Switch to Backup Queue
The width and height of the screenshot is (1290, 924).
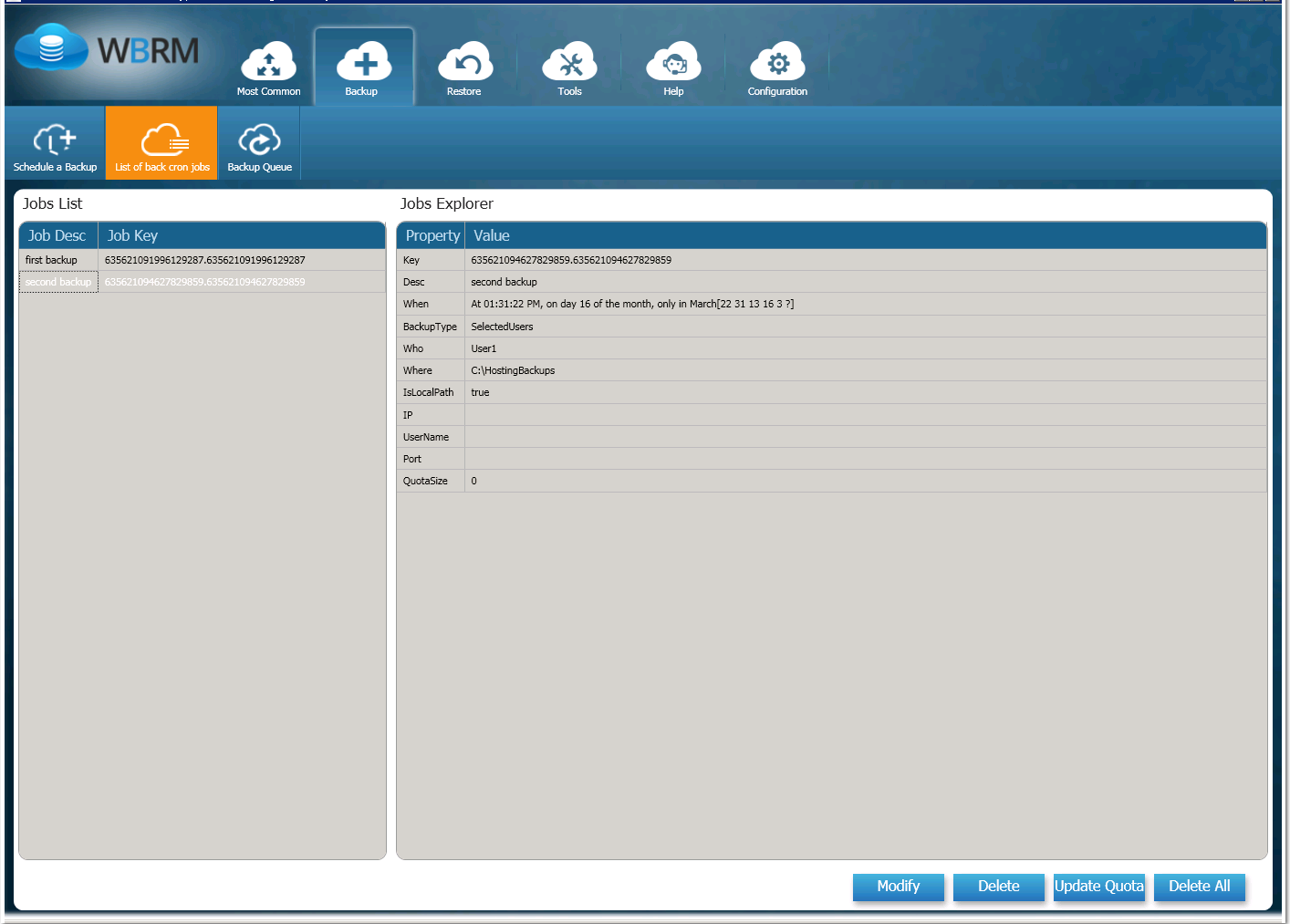pyautogui.click(x=259, y=143)
